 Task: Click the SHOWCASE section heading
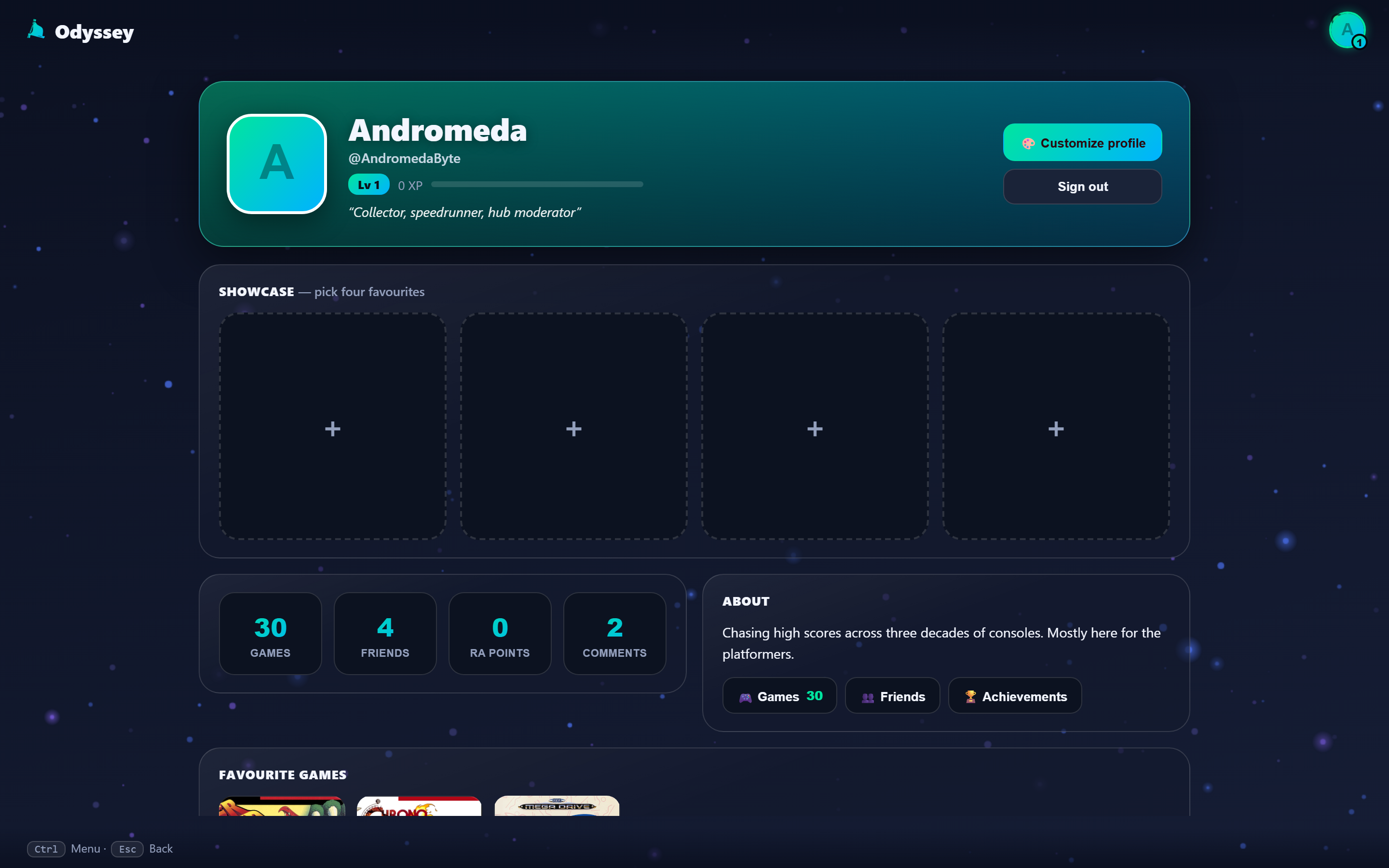coord(256,292)
